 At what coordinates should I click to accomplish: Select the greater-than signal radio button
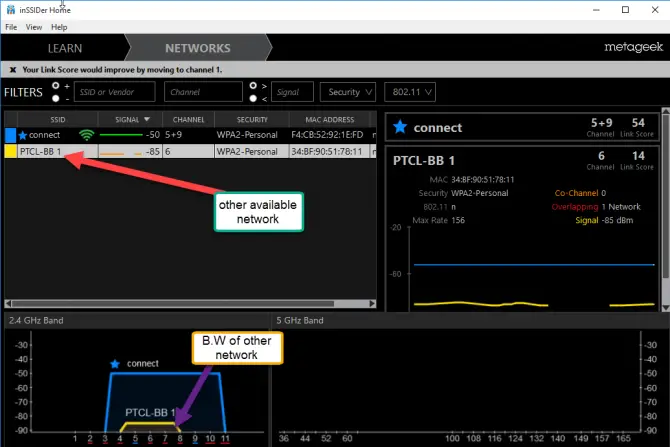tap(253, 86)
